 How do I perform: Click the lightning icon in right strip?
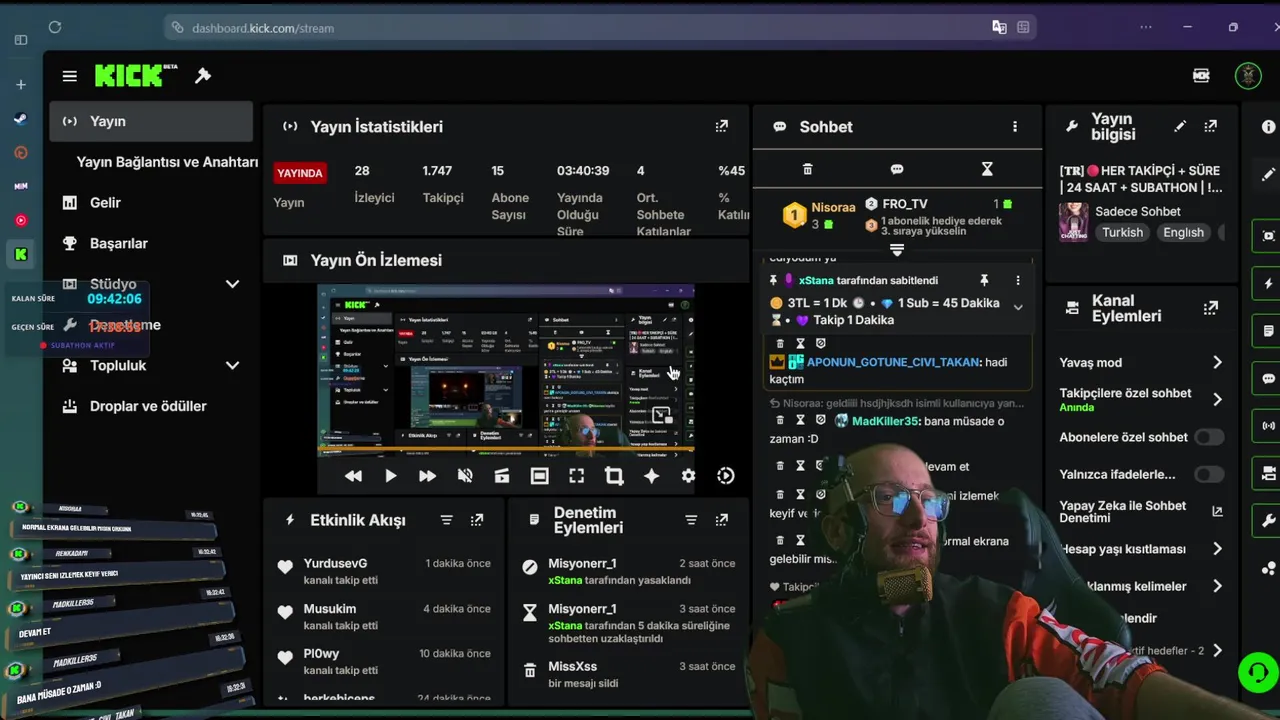point(1269,284)
